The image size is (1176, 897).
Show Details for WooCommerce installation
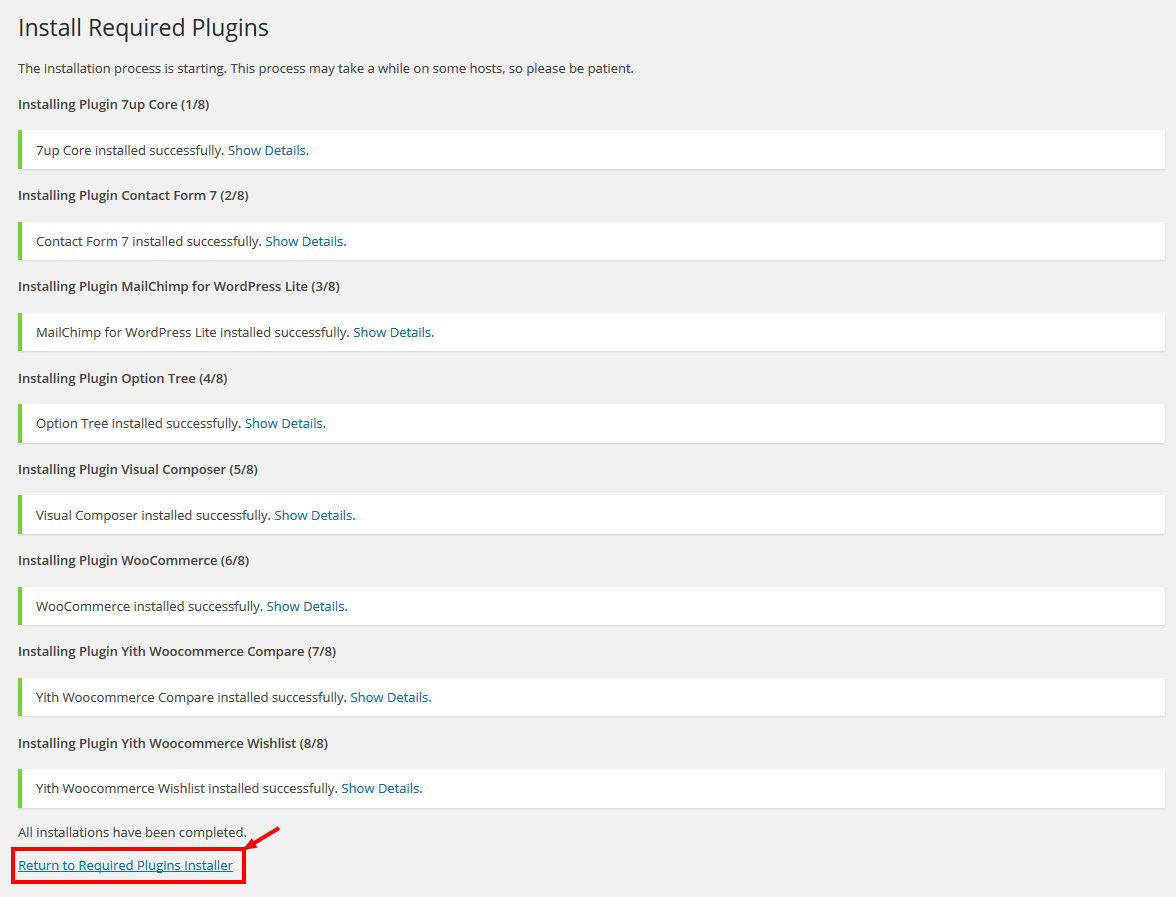point(305,606)
